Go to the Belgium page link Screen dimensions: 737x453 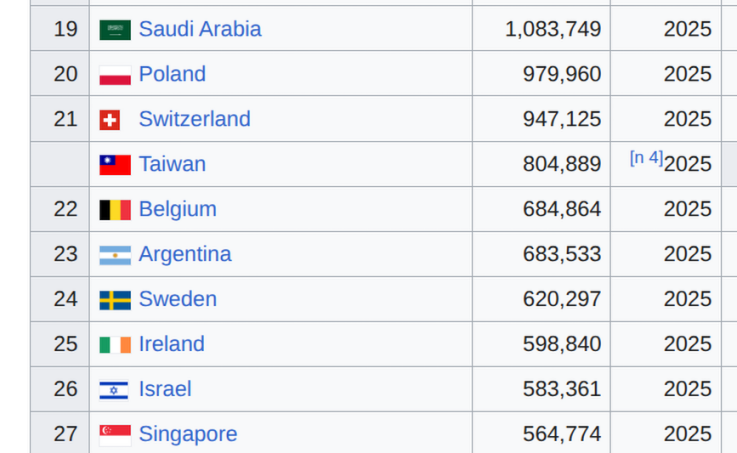click(x=178, y=209)
